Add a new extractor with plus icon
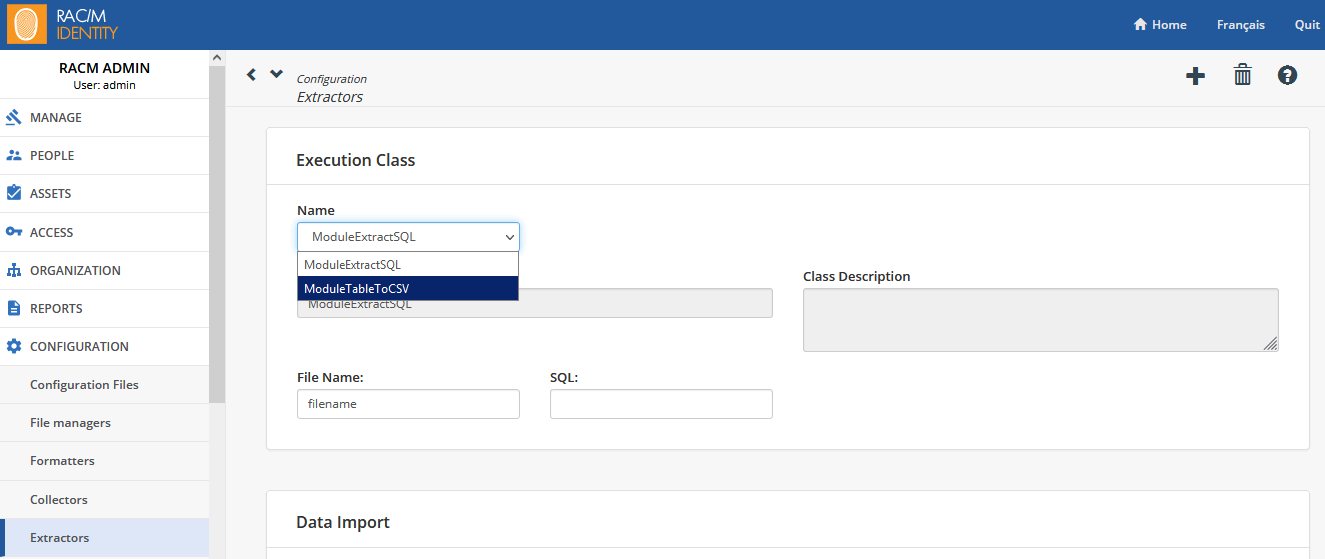Screen dimensions: 1325x559 tap(1195, 75)
